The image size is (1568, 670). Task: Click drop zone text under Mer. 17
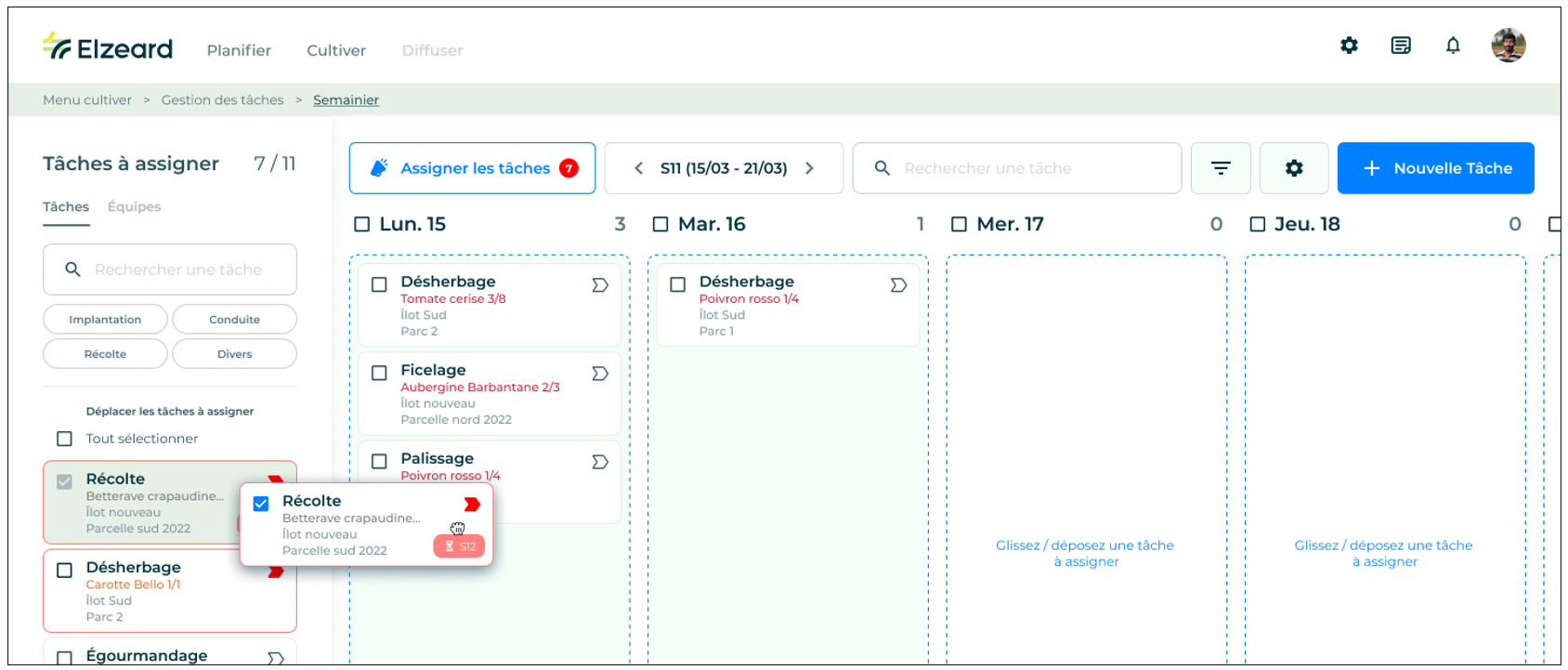tap(1085, 553)
